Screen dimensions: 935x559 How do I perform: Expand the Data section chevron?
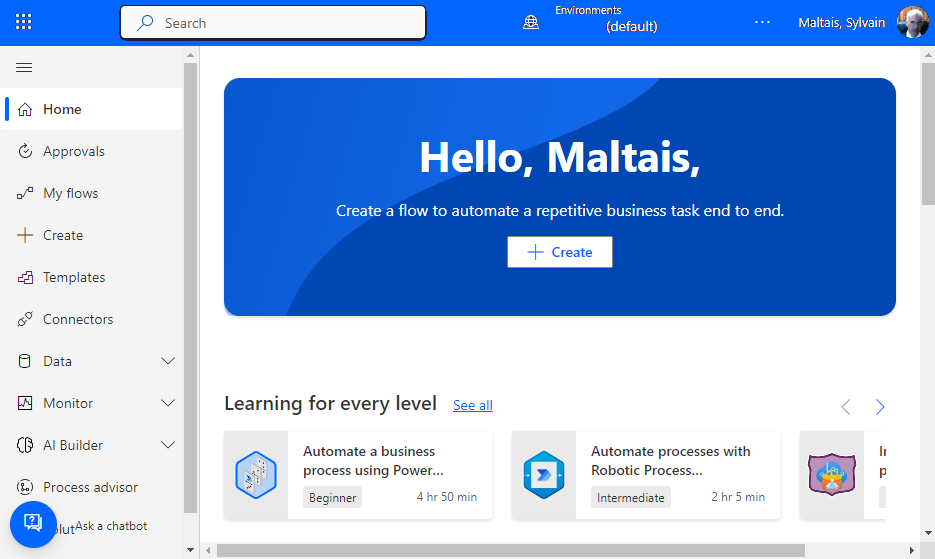coord(168,362)
